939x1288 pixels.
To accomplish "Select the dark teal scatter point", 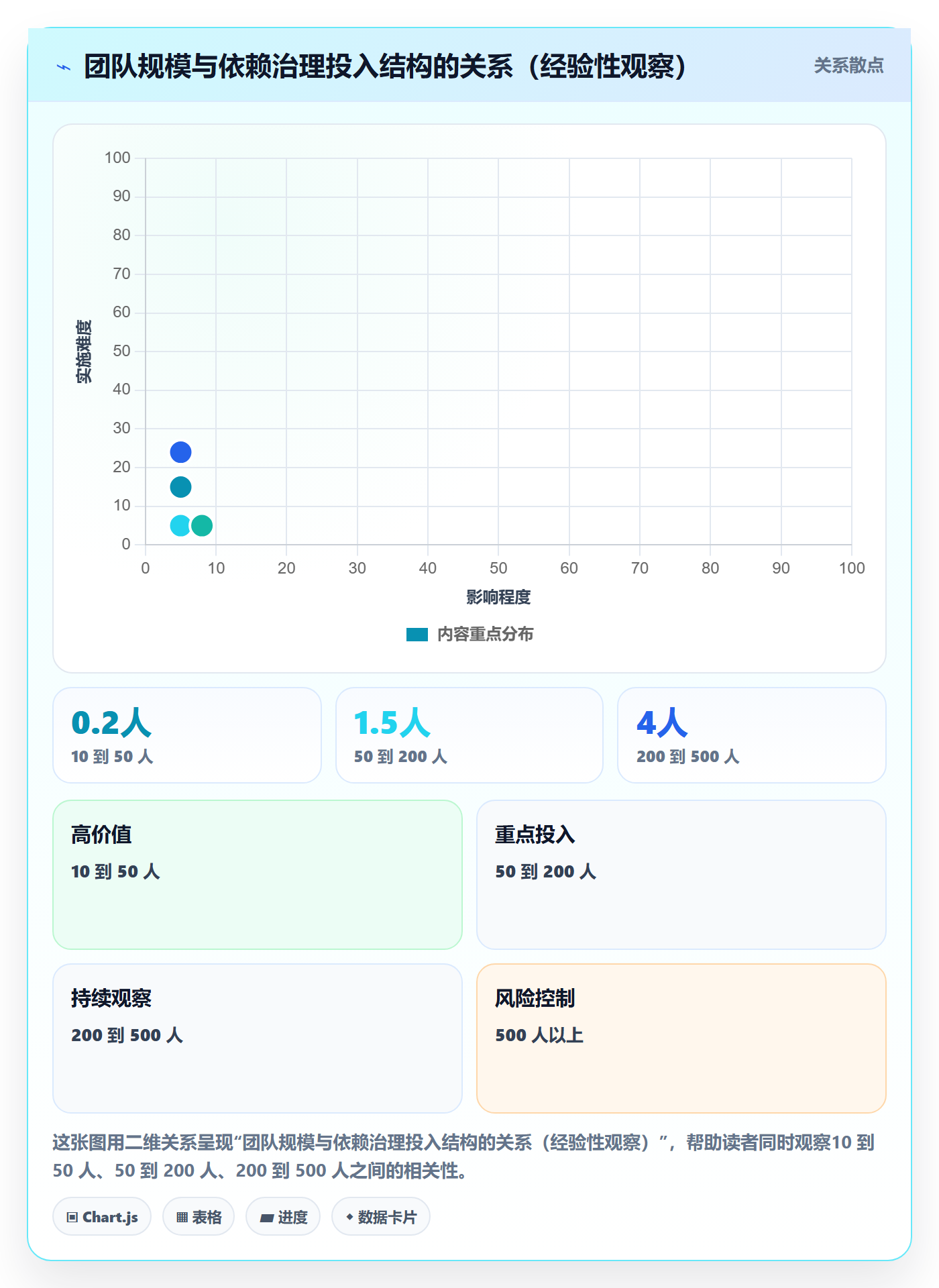I will (x=180, y=487).
